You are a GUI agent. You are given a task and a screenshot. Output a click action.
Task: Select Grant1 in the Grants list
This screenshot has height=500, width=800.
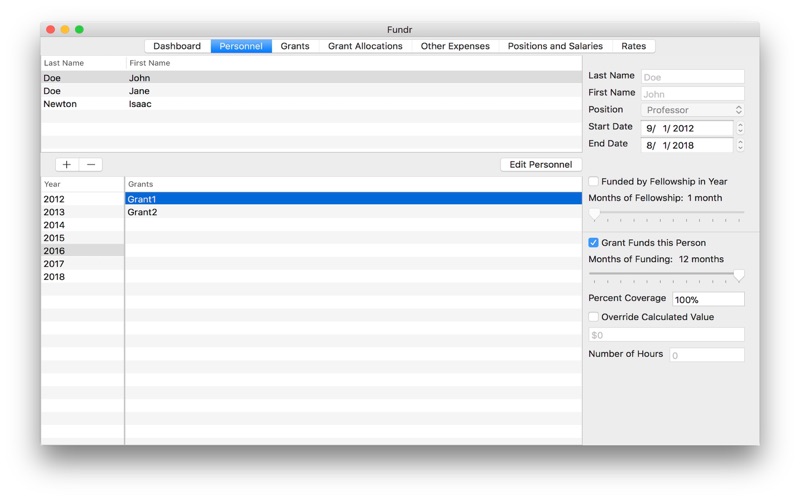tap(353, 199)
